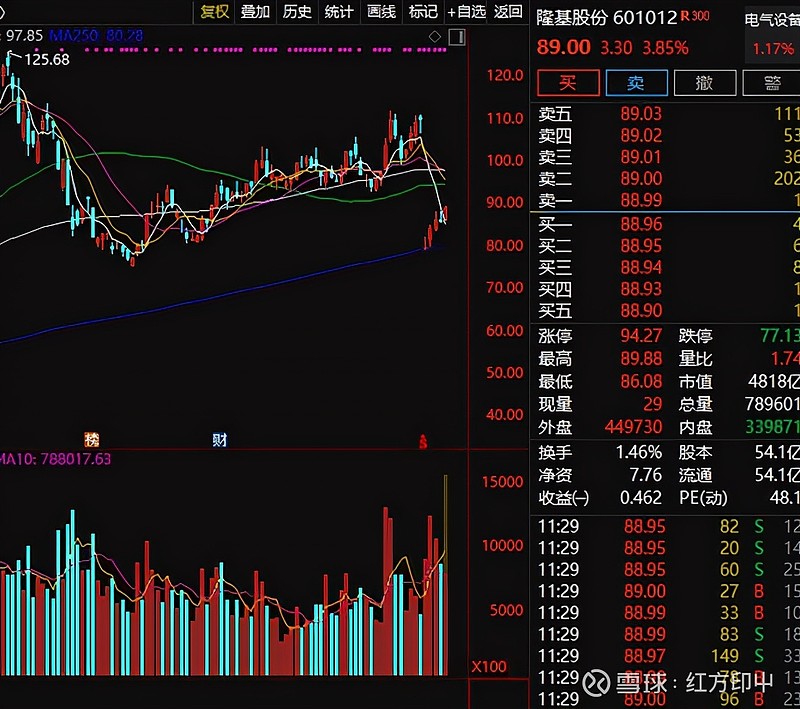Viewport: 800px width, 709px height.
Task: Click the 返回 back button
Action: click(x=508, y=11)
